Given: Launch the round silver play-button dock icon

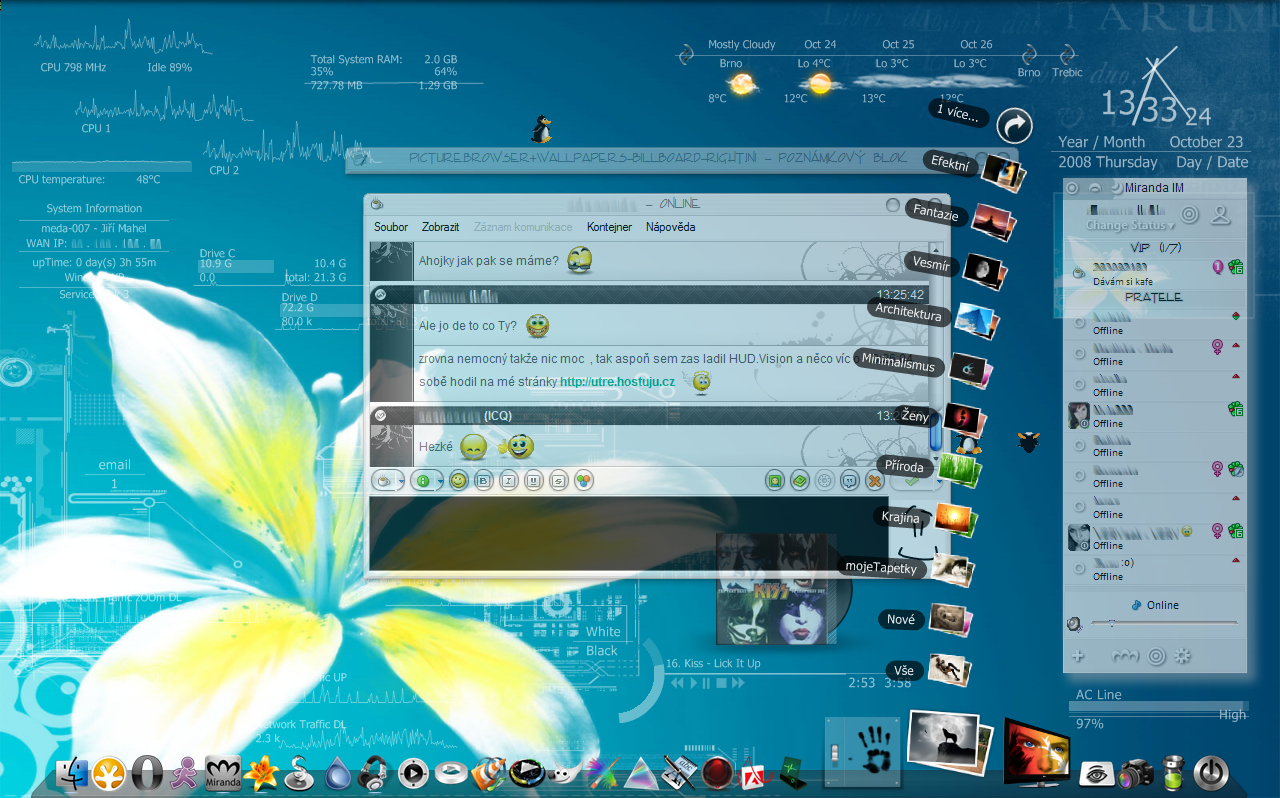Looking at the screenshot, I should [414, 773].
